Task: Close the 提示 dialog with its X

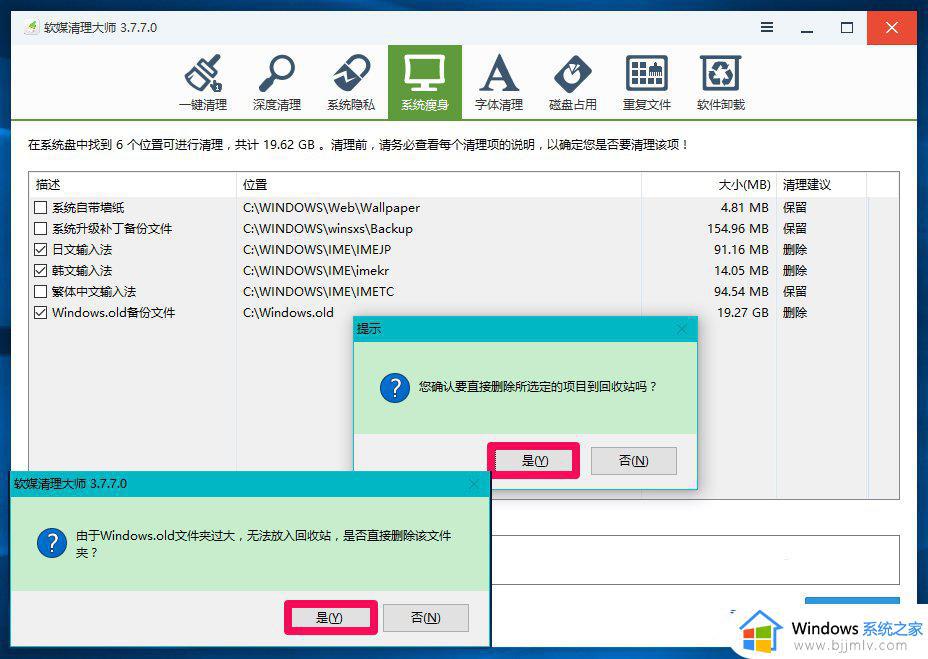Action: 682,329
